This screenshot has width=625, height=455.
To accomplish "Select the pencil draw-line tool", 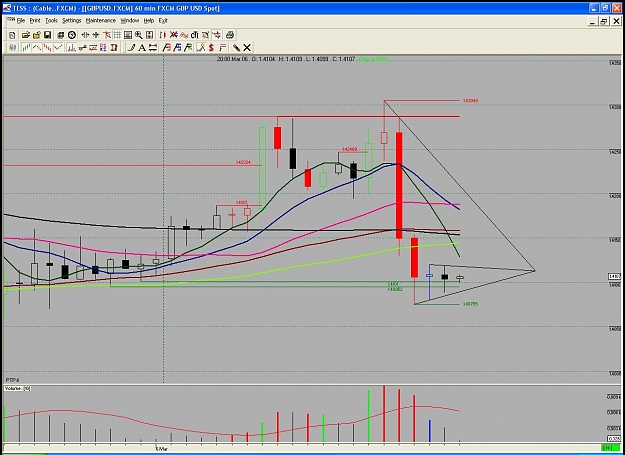I will tap(131, 48).
